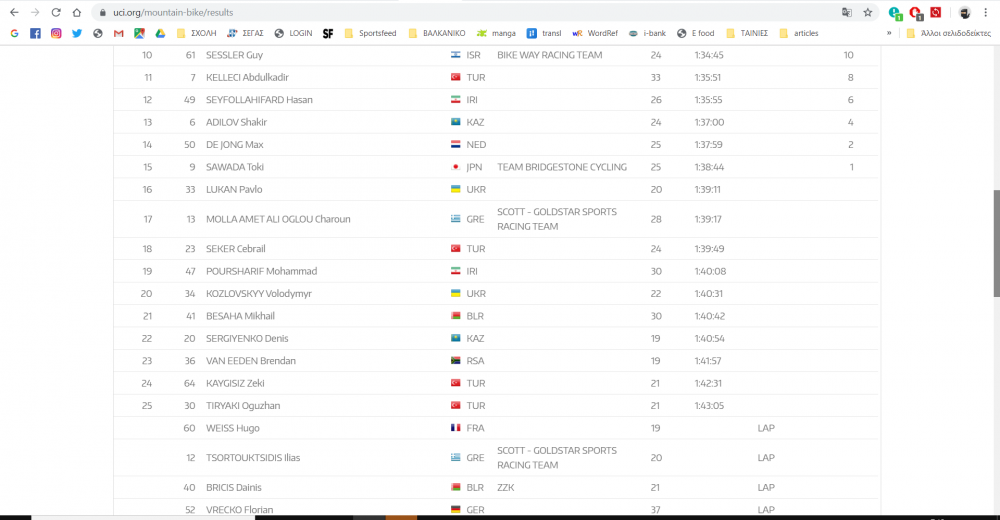This screenshot has width=1000, height=520.
Task: Expand the ΣΧΟΛΗ bookmarks folder
Action: pos(197,33)
